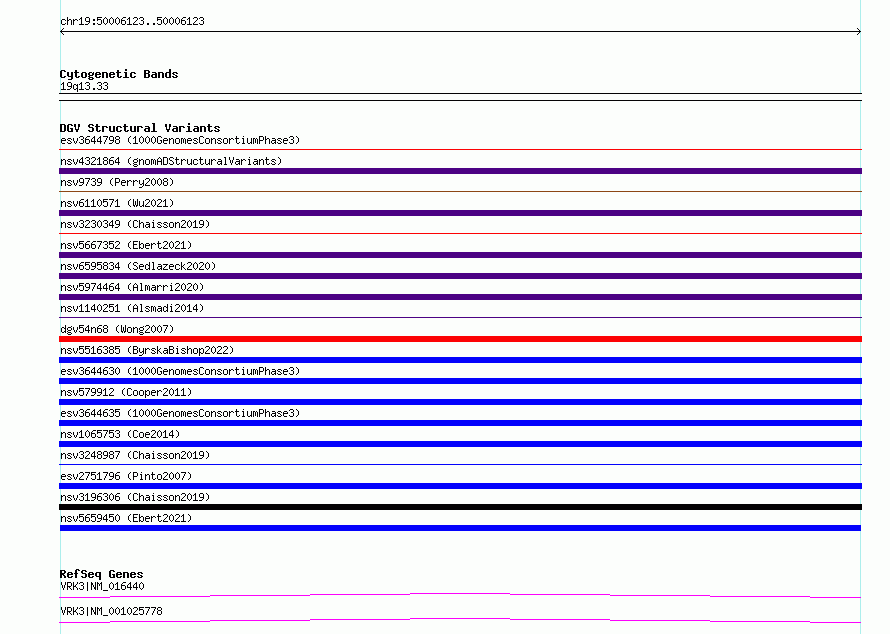The image size is (890, 634).
Task: Click the blue bar under esv3644630
Action: coord(460,381)
